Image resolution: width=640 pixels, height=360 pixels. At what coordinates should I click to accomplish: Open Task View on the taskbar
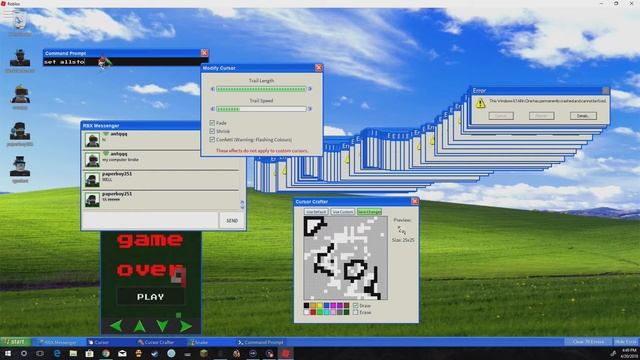tap(40, 353)
